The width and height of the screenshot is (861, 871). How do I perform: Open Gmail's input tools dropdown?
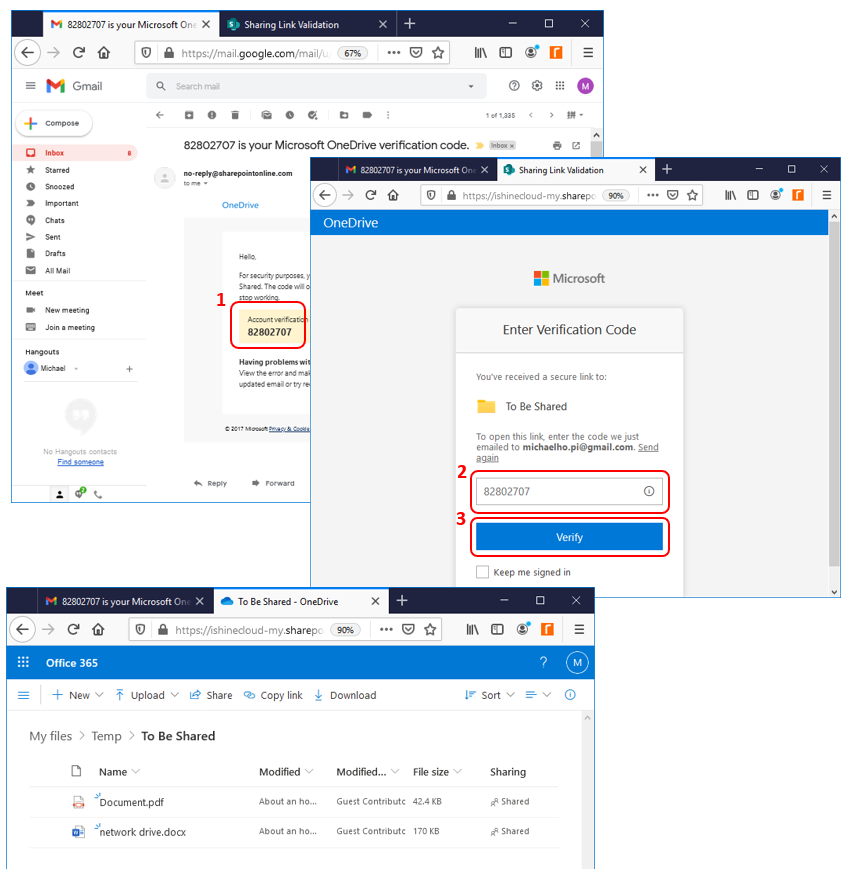575,115
